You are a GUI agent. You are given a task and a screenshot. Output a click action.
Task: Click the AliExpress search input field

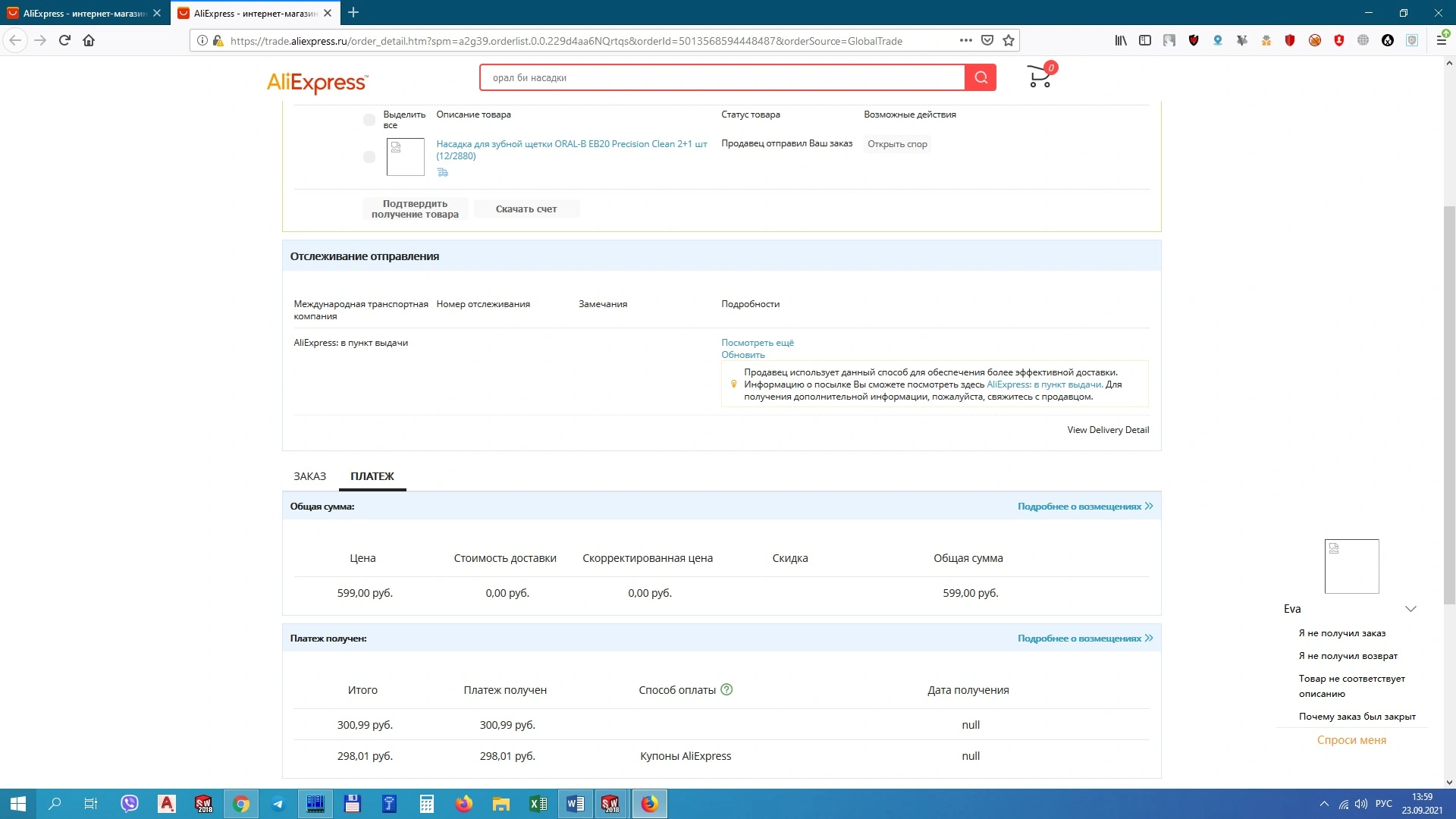(x=723, y=77)
